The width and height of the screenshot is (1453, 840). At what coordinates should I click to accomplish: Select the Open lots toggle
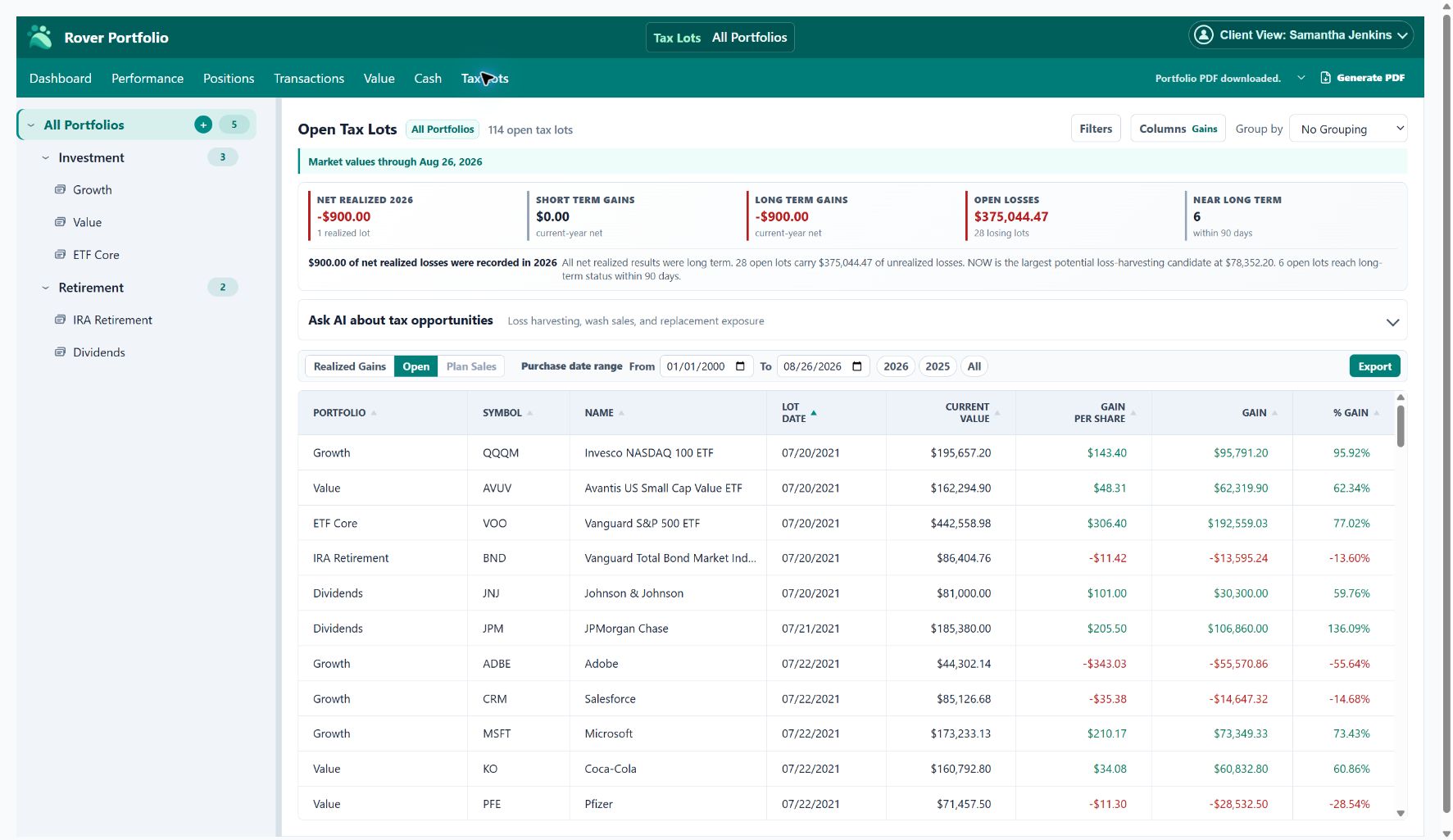415,366
